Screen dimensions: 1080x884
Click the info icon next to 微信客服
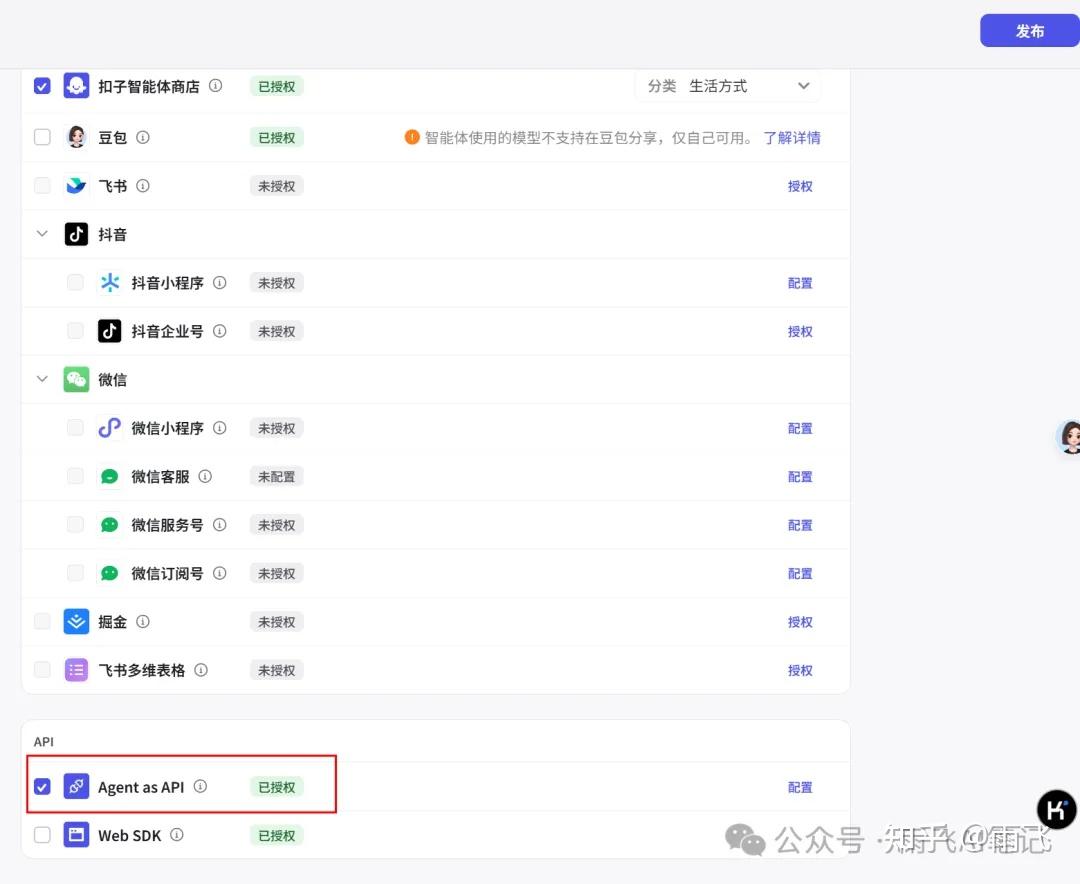pos(205,476)
